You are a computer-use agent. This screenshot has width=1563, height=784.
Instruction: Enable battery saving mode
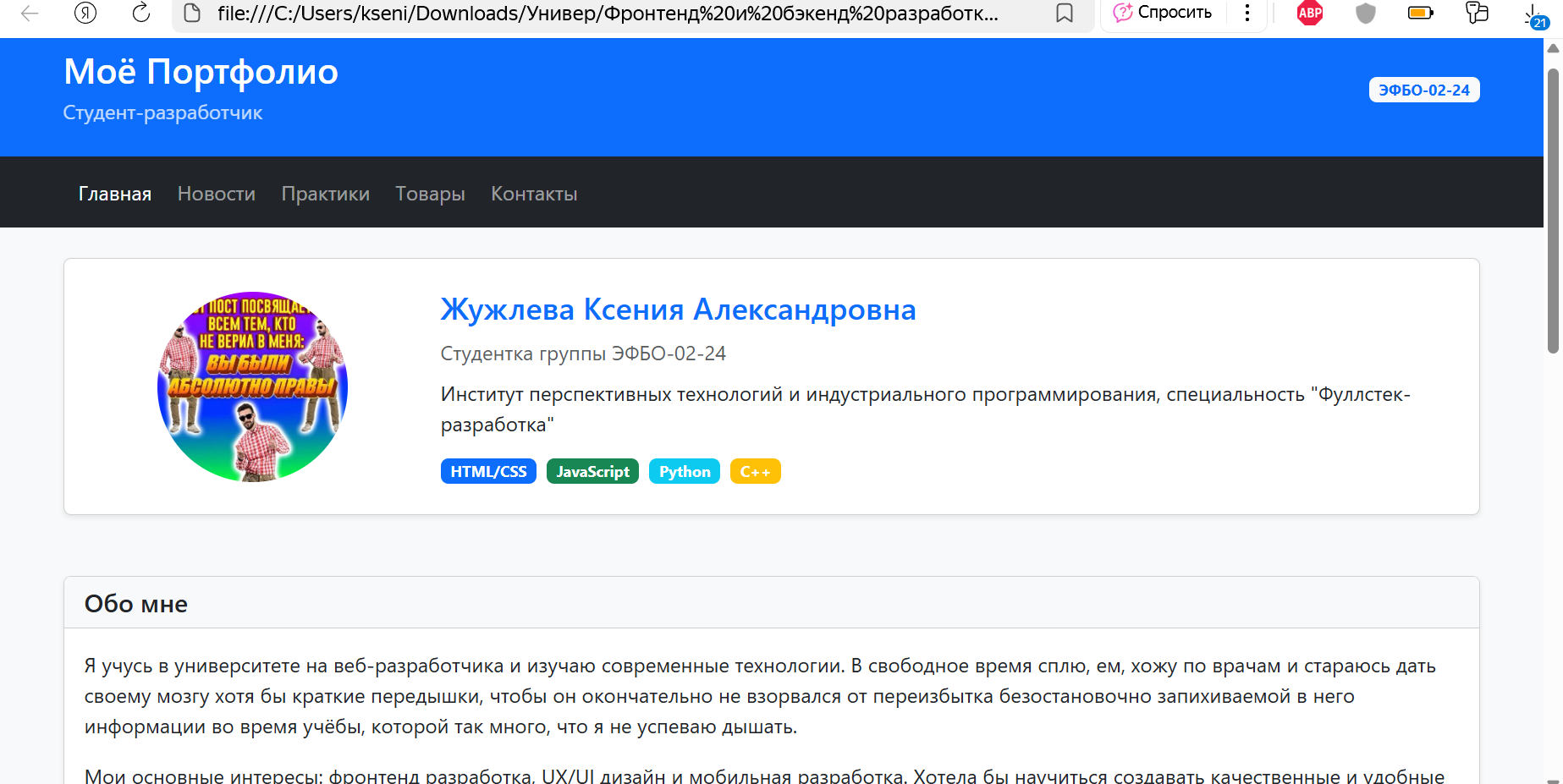[x=1420, y=14]
